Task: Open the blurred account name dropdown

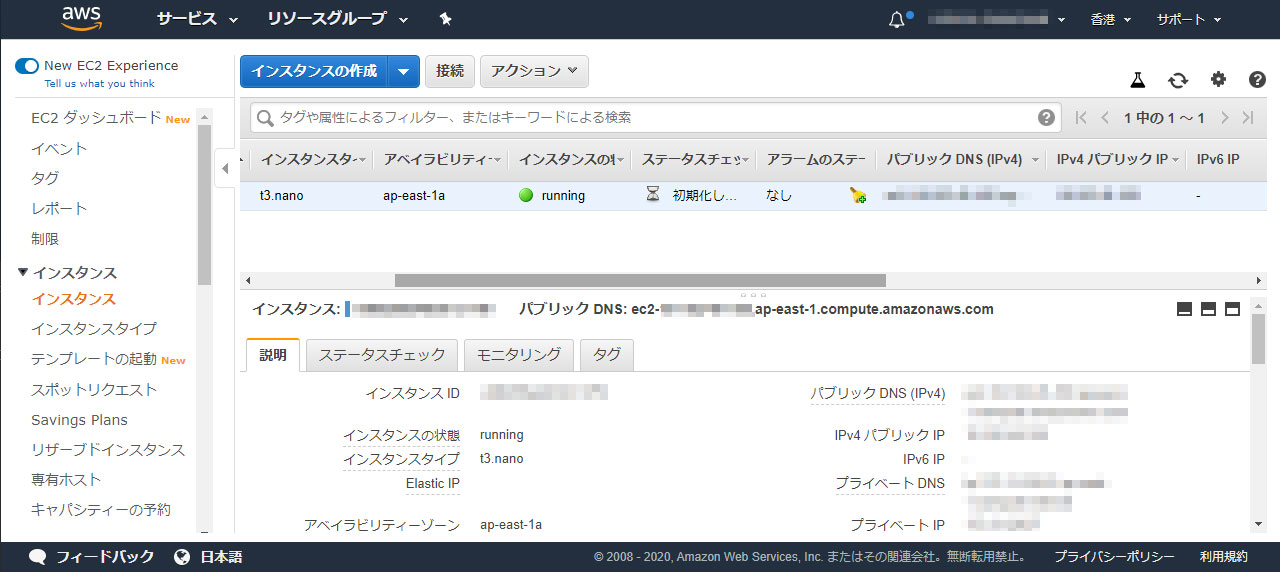Action: (x=996, y=19)
